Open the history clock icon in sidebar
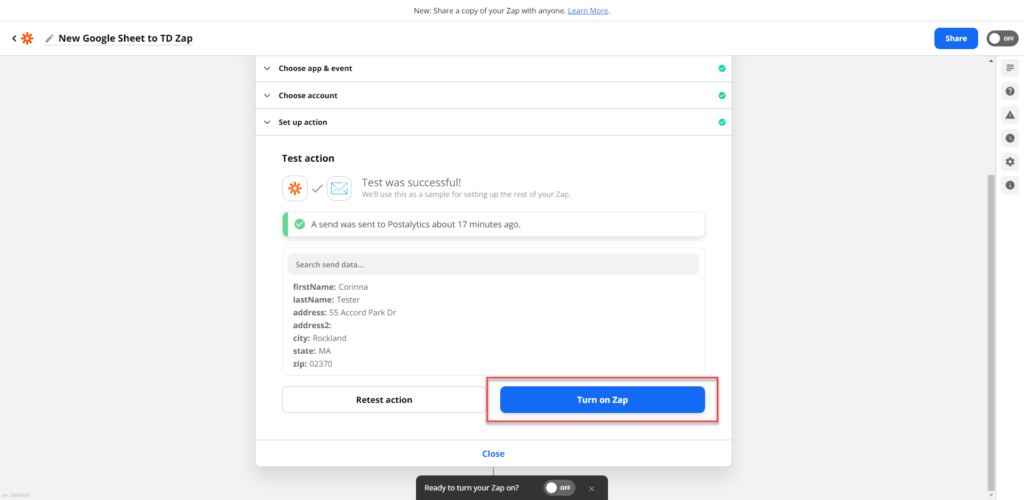The height and width of the screenshot is (500, 1024). point(1010,138)
